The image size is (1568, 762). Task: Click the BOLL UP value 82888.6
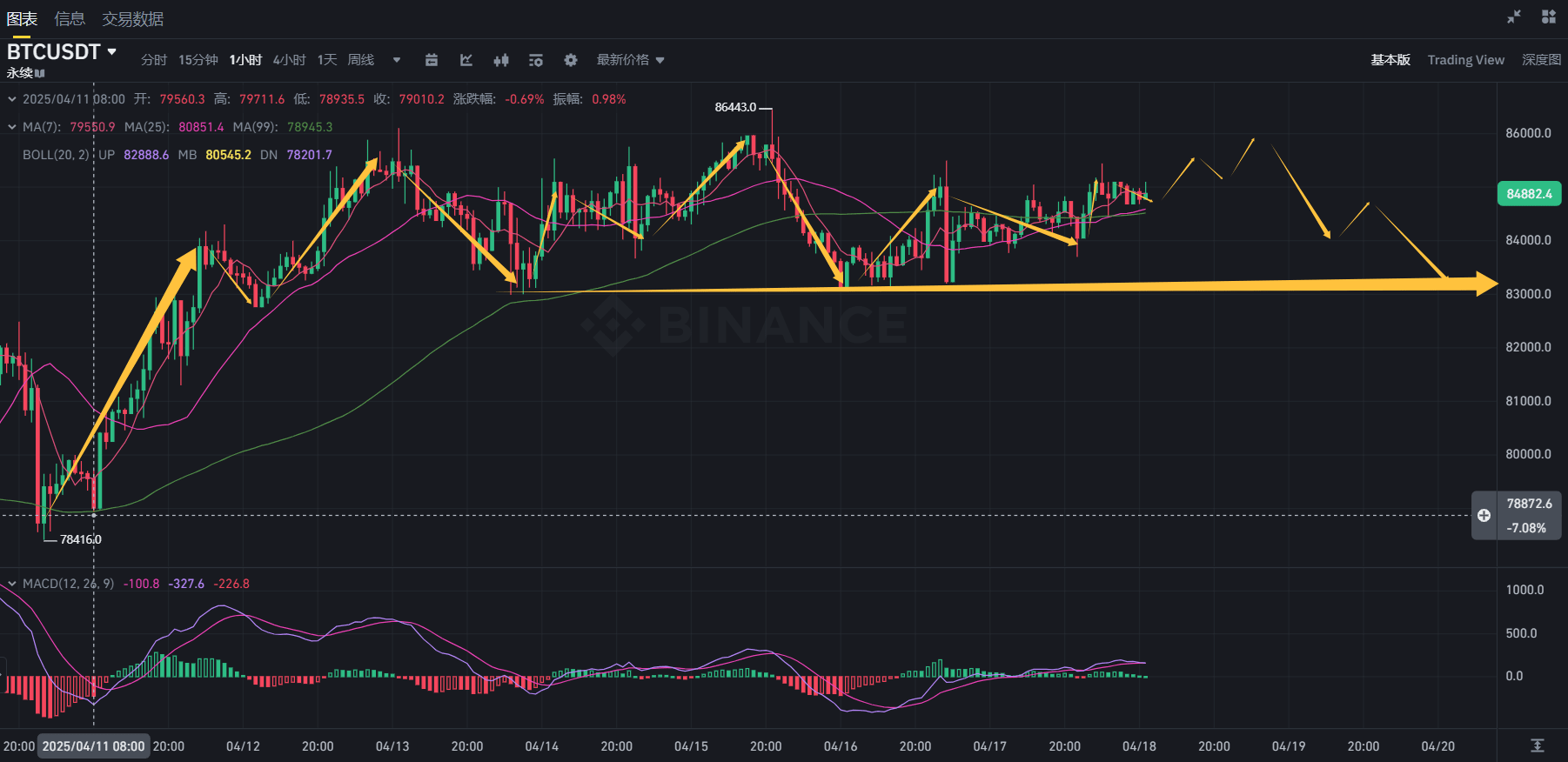click(x=146, y=155)
